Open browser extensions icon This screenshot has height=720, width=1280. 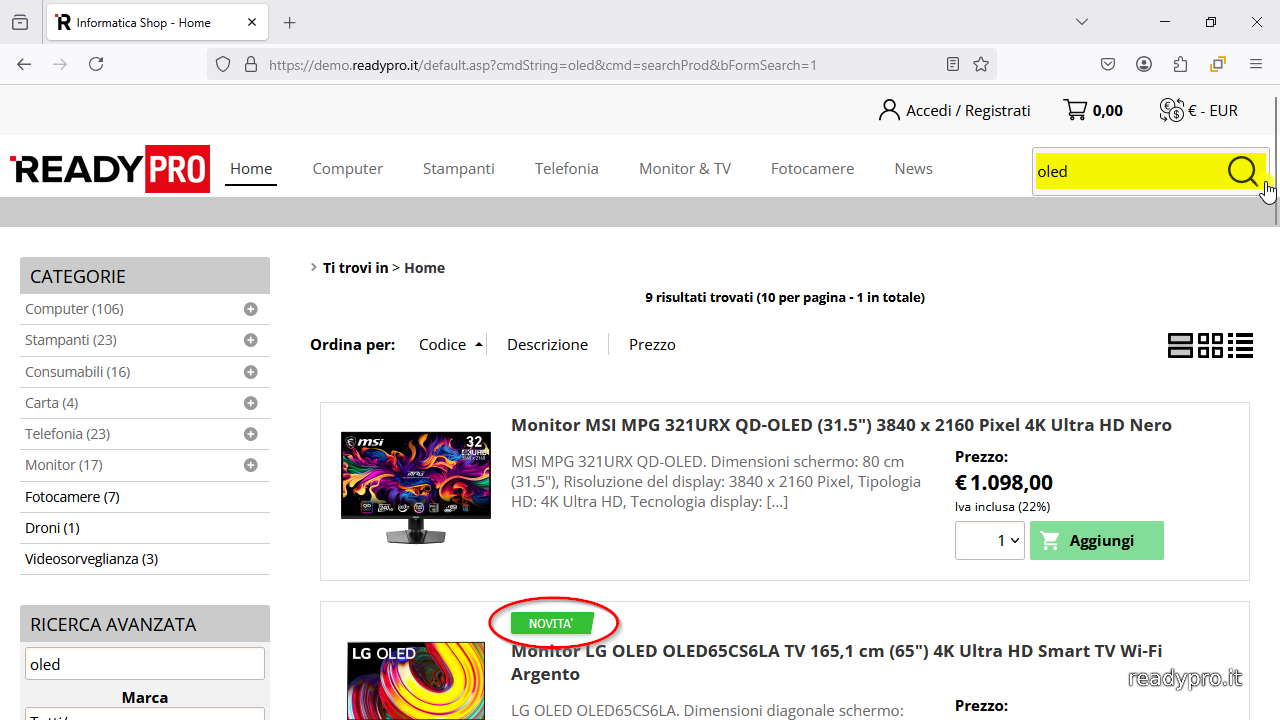pos(1180,64)
